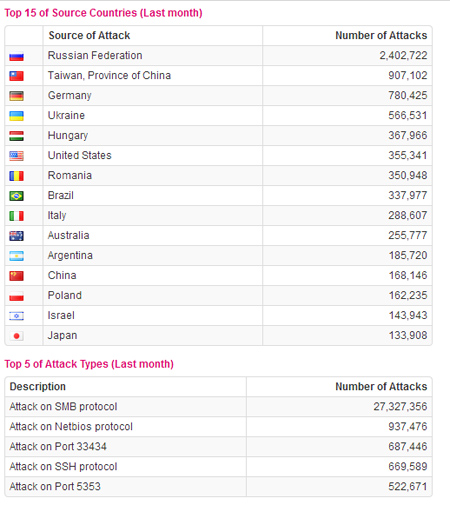450x505 pixels.
Task: Click the value 566,531
Action: [x=408, y=115]
